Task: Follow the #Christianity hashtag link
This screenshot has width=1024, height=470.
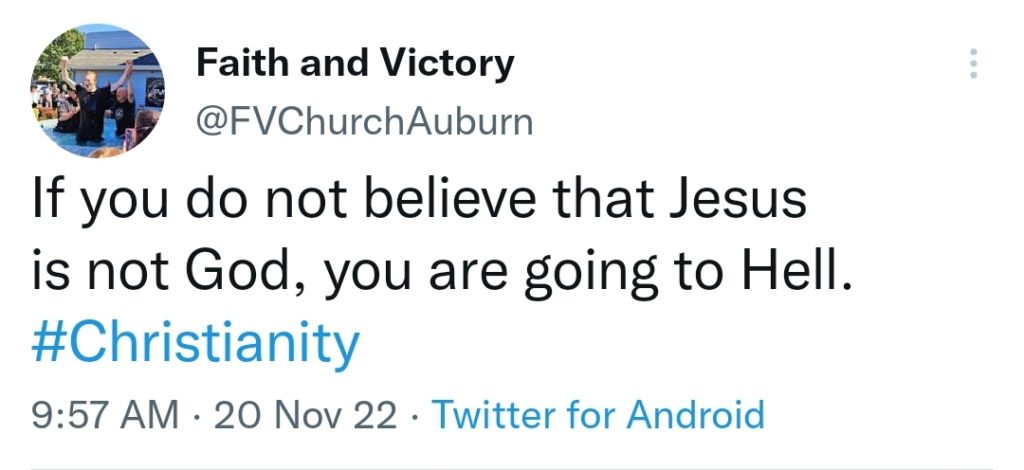Action: pyautogui.click(x=195, y=343)
